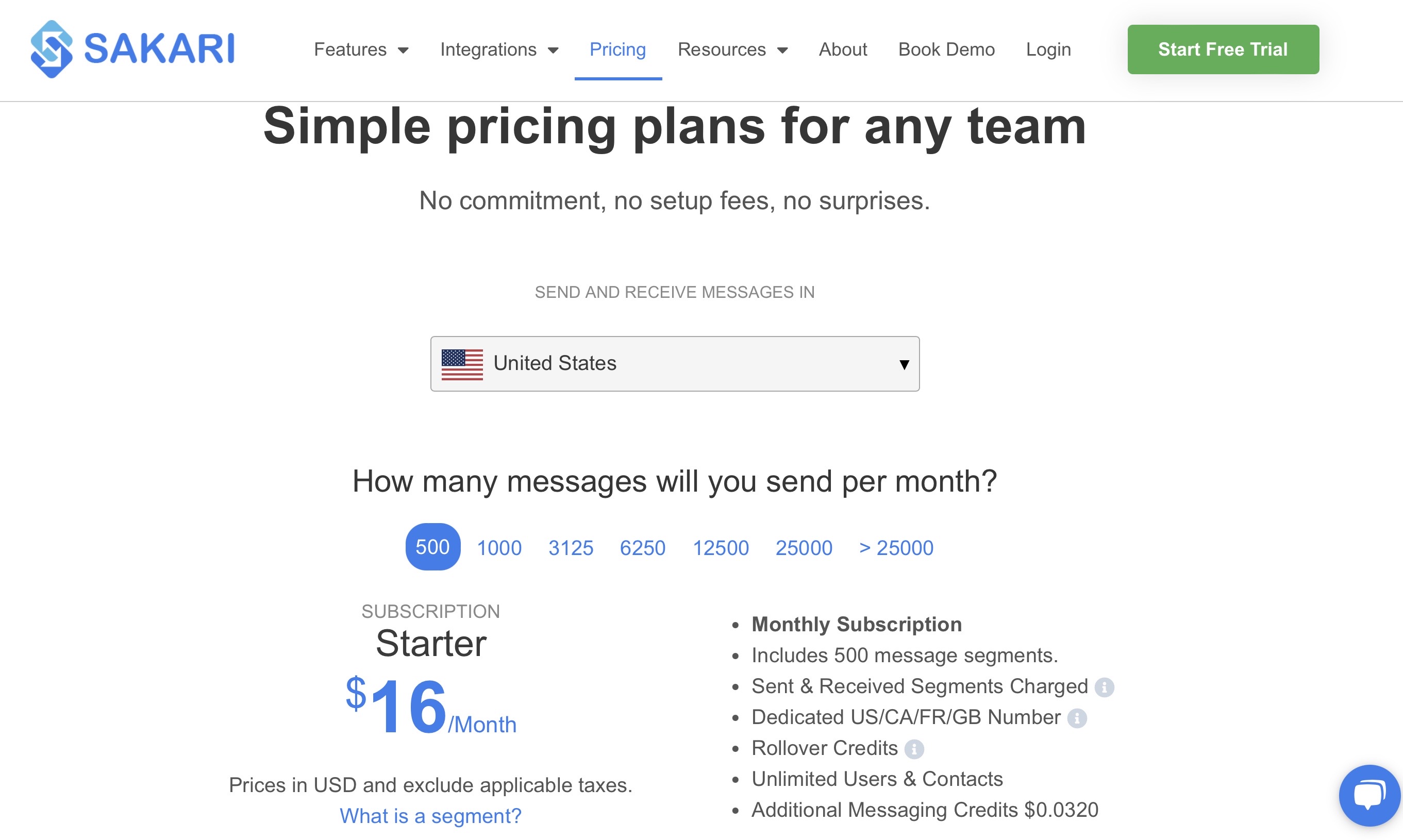1403x840 pixels.
Task: Click the Start Free Trial button
Action: pyautogui.click(x=1223, y=49)
